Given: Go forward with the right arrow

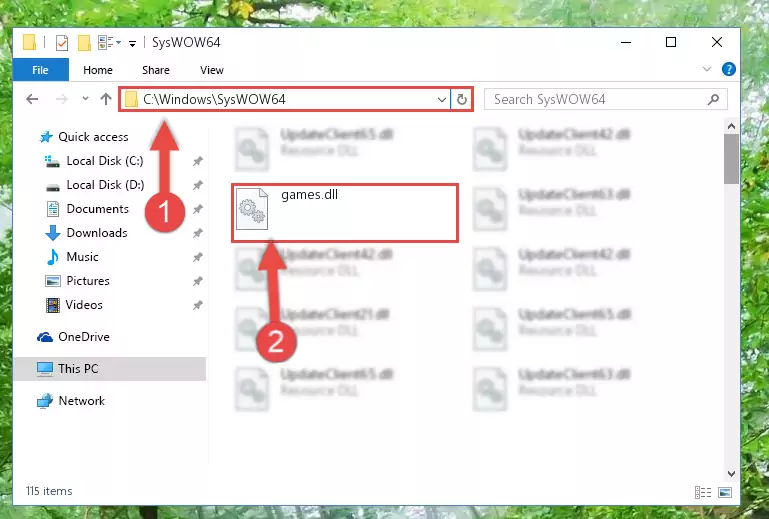Looking at the screenshot, I should tap(62, 99).
